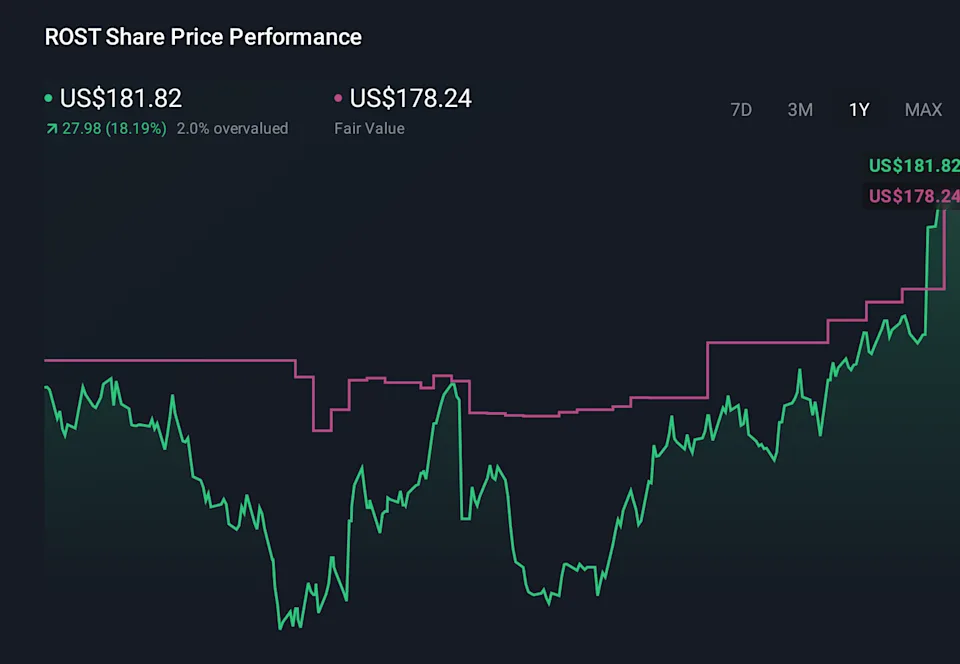Click the ROST Share Price Performance title
Image resolution: width=960 pixels, height=664 pixels.
pyautogui.click(x=203, y=37)
